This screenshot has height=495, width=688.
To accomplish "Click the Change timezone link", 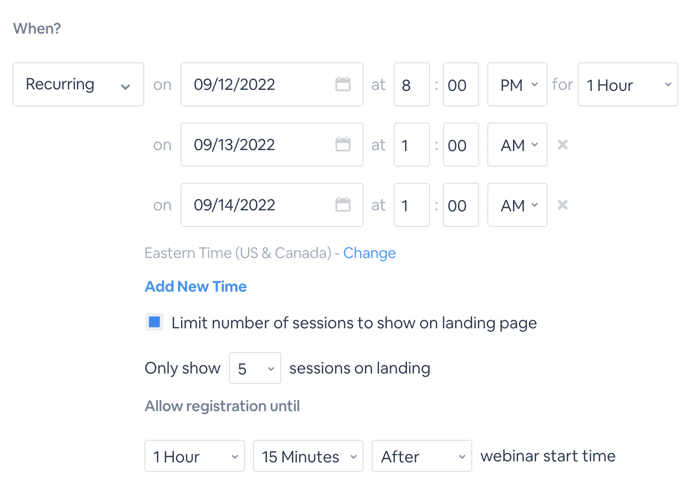I will 369,253.
